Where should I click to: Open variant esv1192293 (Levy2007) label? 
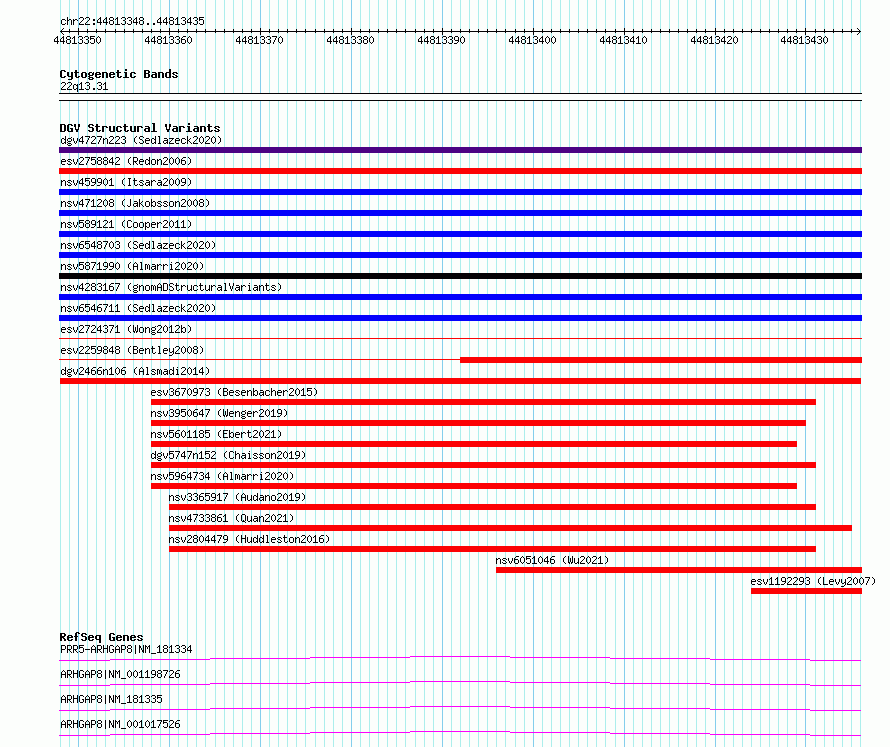[x=813, y=581]
